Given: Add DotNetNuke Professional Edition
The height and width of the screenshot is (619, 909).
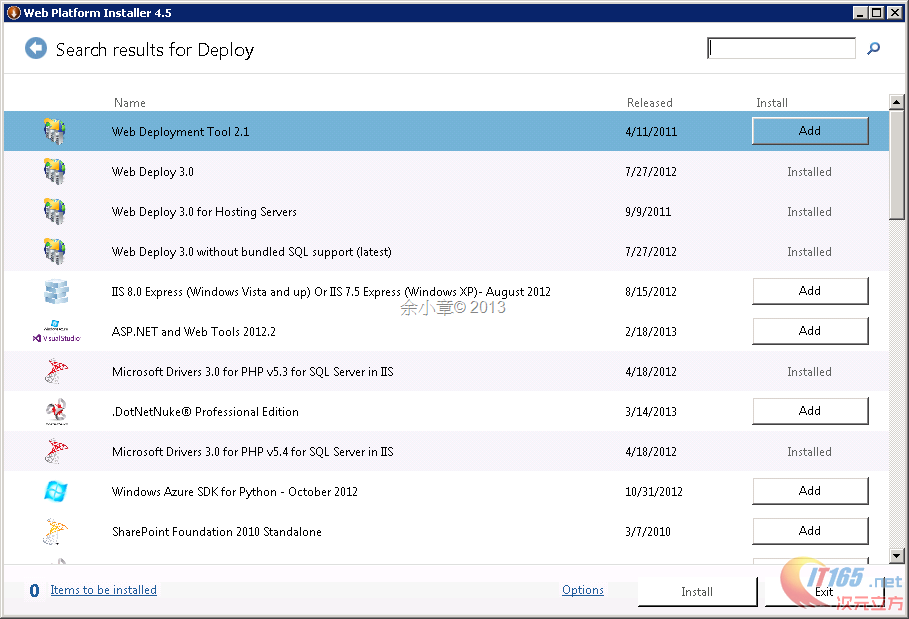Looking at the screenshot, I should [810, 411].
